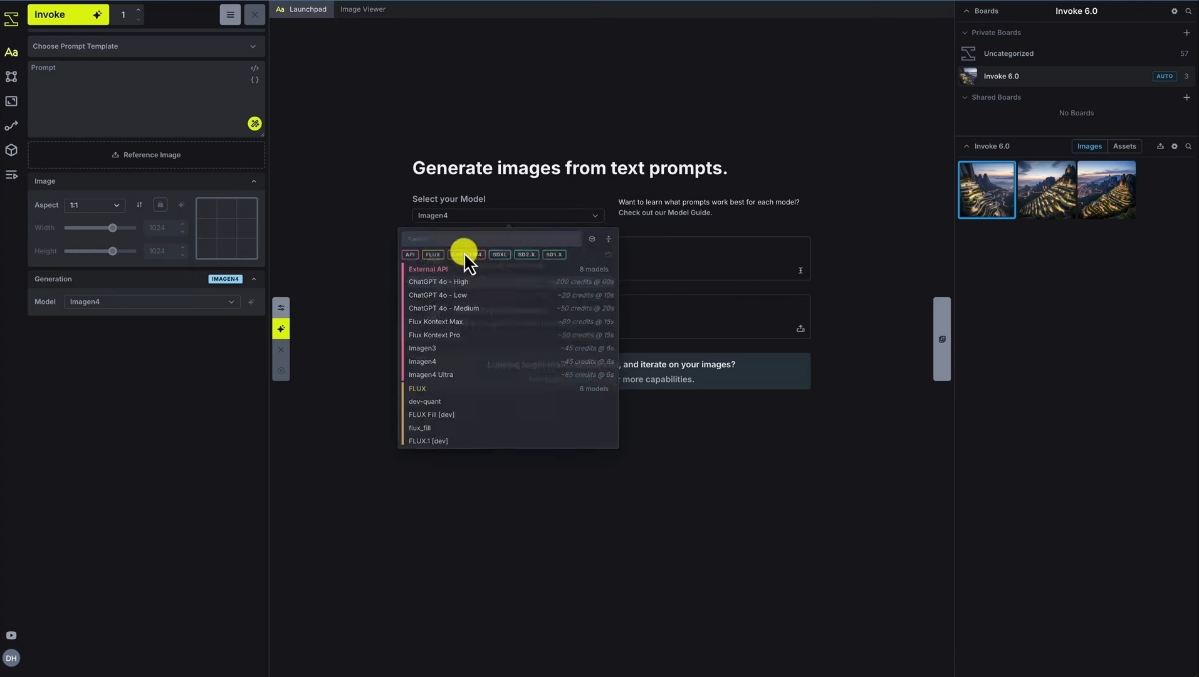Click the yellow prompt expansion icon

[255, 123]
